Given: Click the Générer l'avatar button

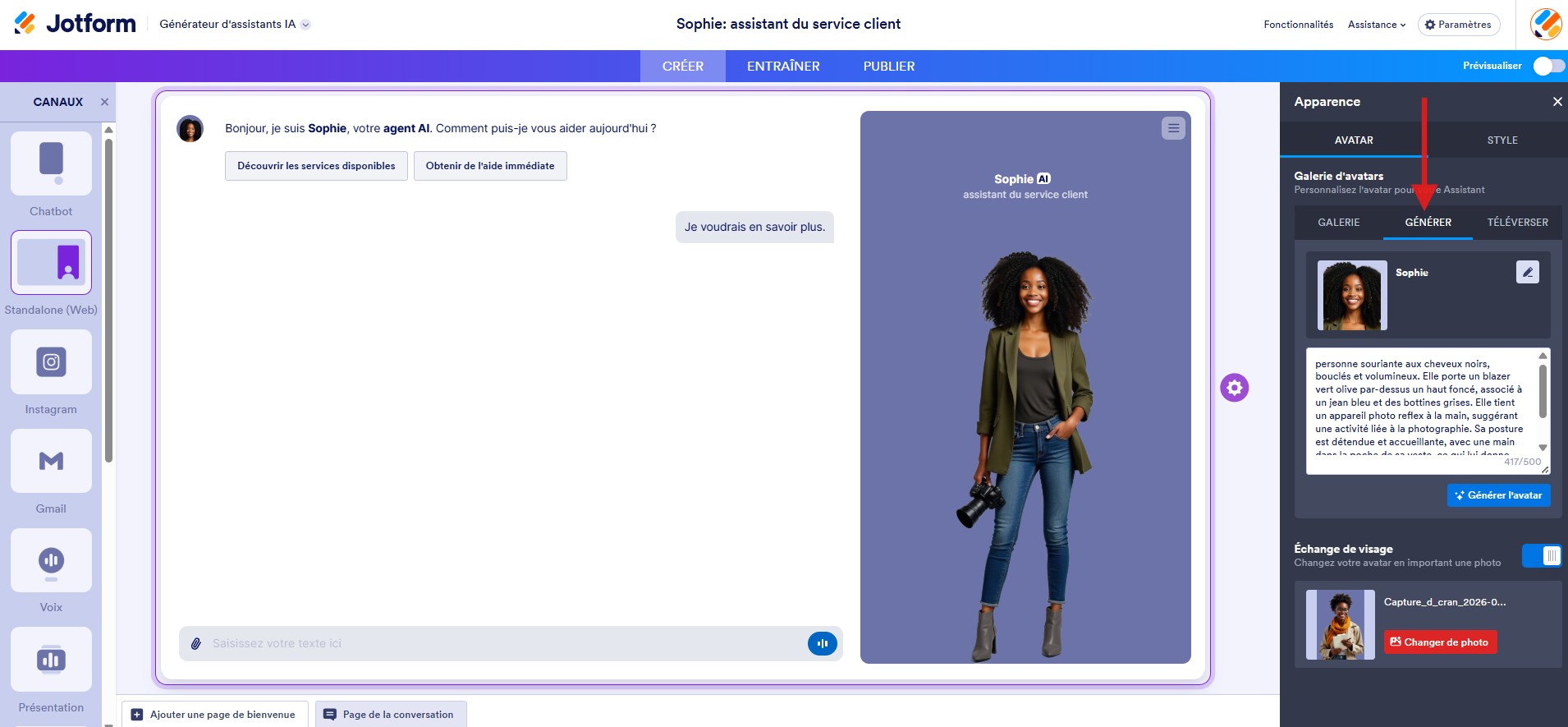Looking at the screenshot, I should [1498, 495].
